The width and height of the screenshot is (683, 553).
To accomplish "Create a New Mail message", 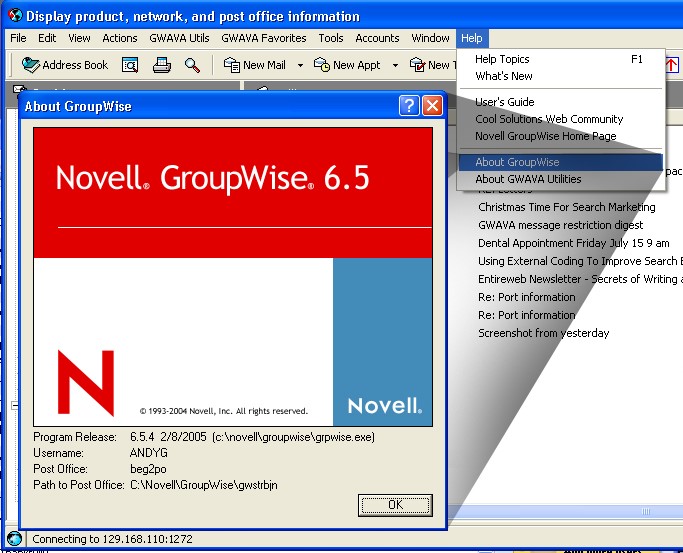I will (x=255, y=65).
